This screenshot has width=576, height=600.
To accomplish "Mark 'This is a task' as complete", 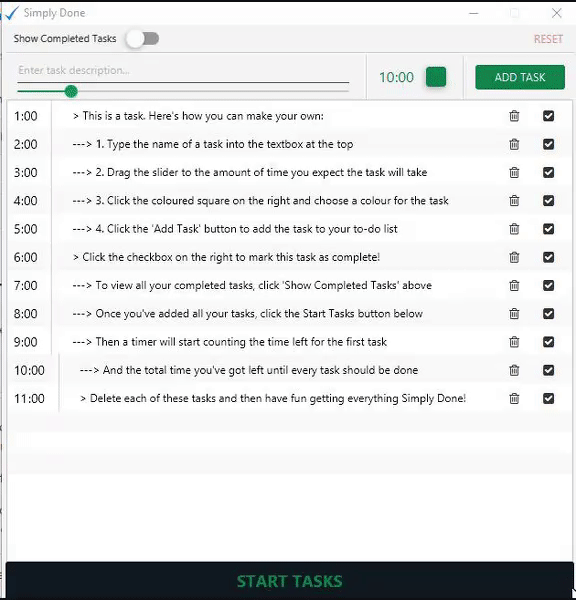I will [548, 116].
